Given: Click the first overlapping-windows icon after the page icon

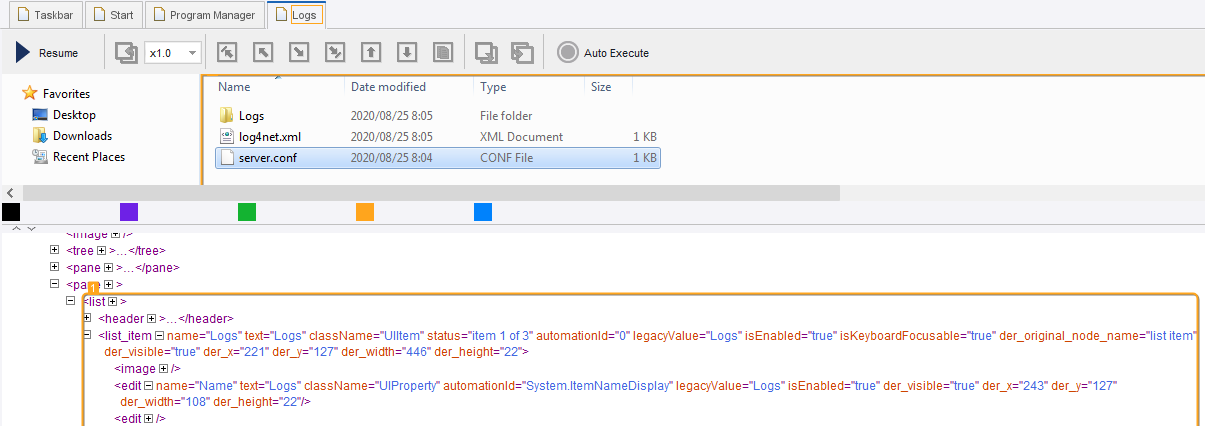Looking at the screenshot, I should click(x=486, y=53).
